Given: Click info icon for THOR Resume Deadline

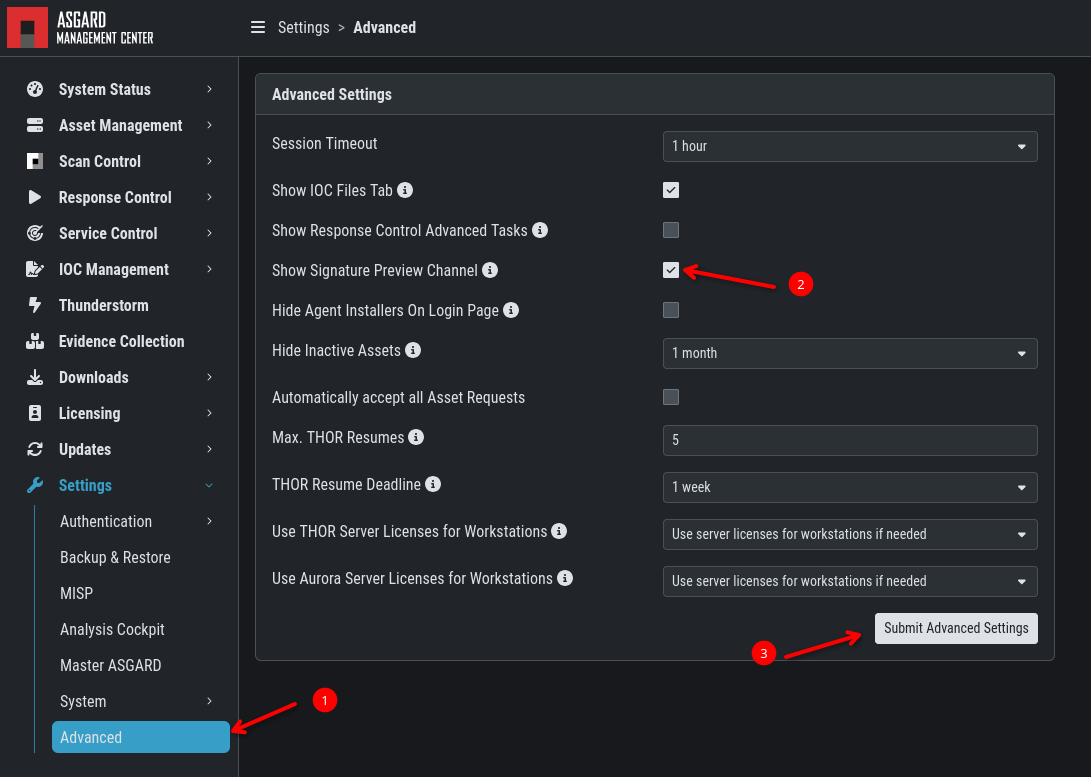Looking at the screenshot, I should coord(433,484).
